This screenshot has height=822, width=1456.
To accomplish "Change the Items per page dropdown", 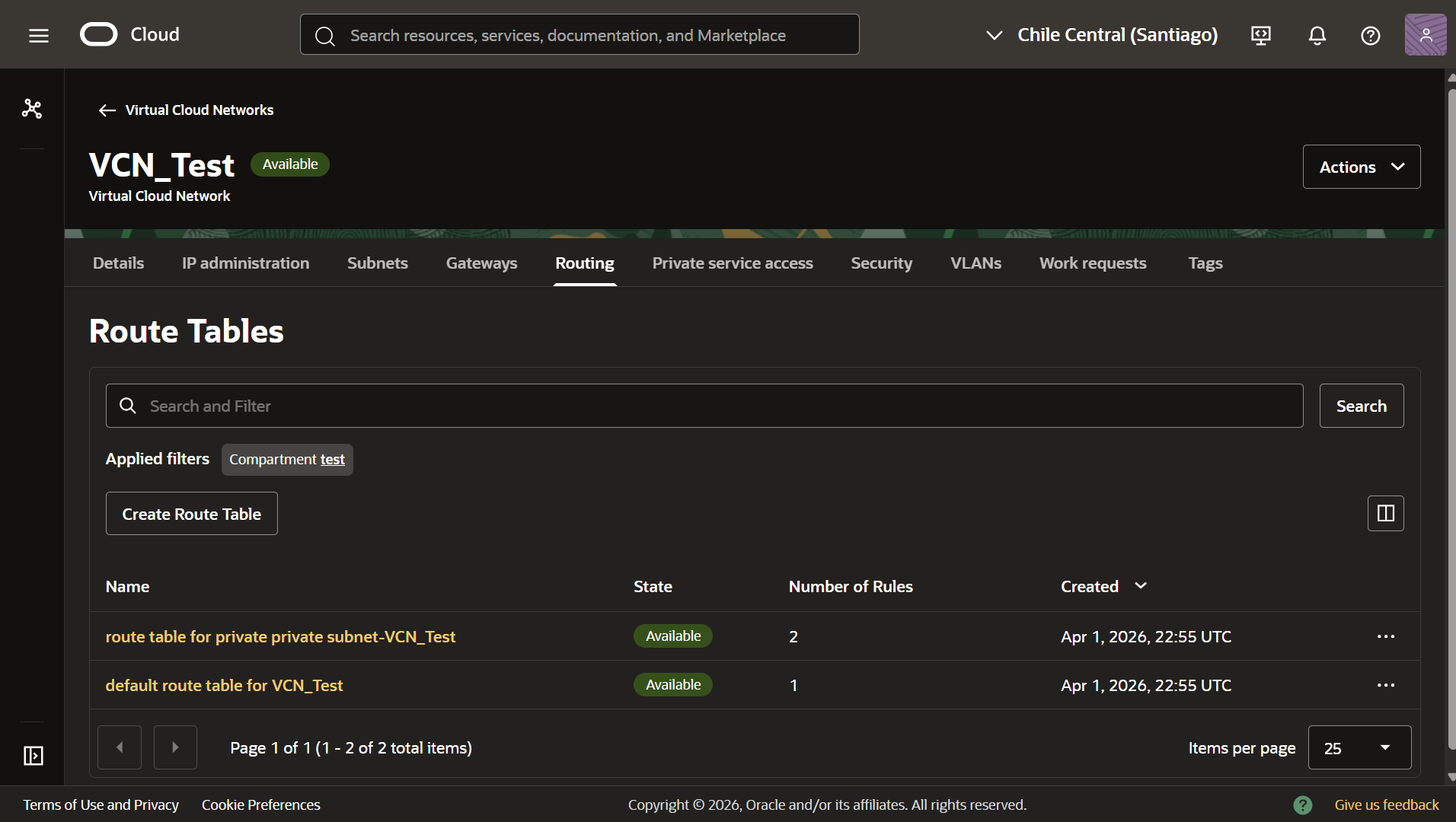I will tap(1359, 747).
